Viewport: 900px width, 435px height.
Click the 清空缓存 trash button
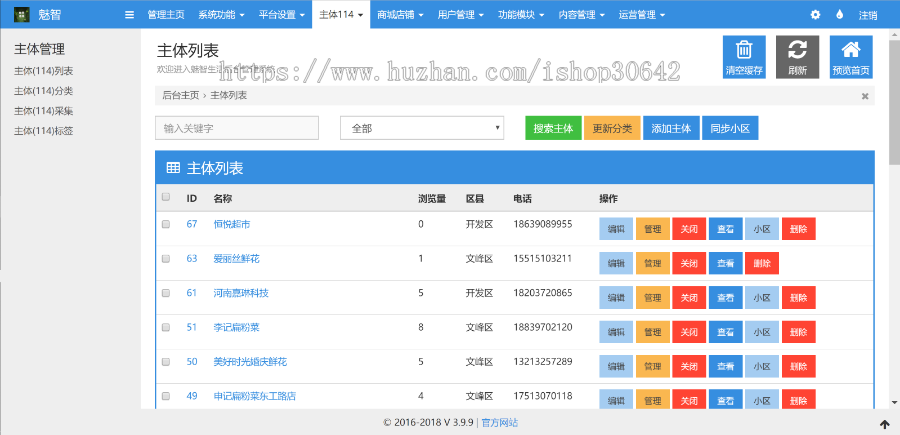click(x=744, y=57)
